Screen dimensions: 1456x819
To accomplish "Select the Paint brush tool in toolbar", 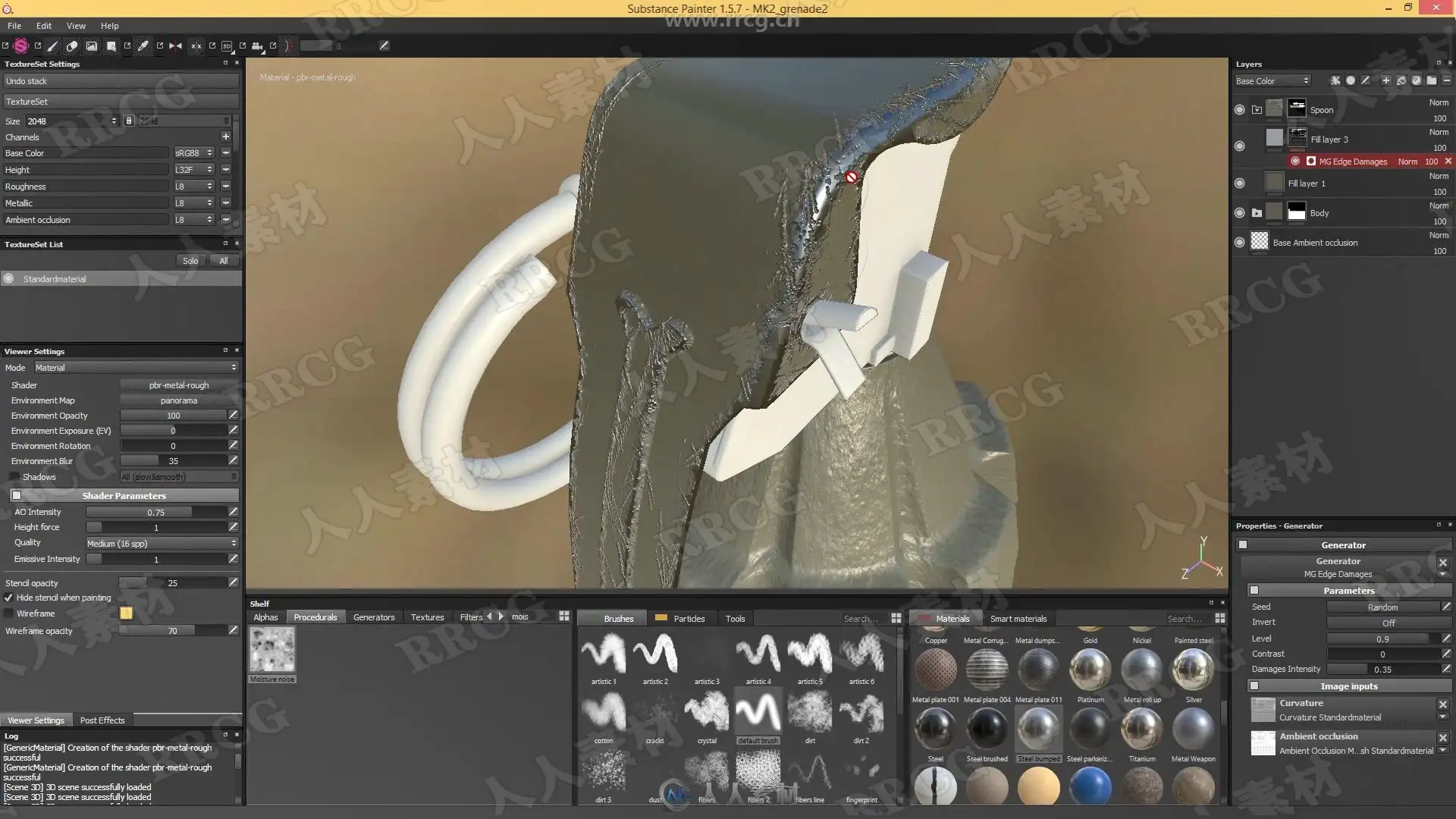I will (52, 45).
